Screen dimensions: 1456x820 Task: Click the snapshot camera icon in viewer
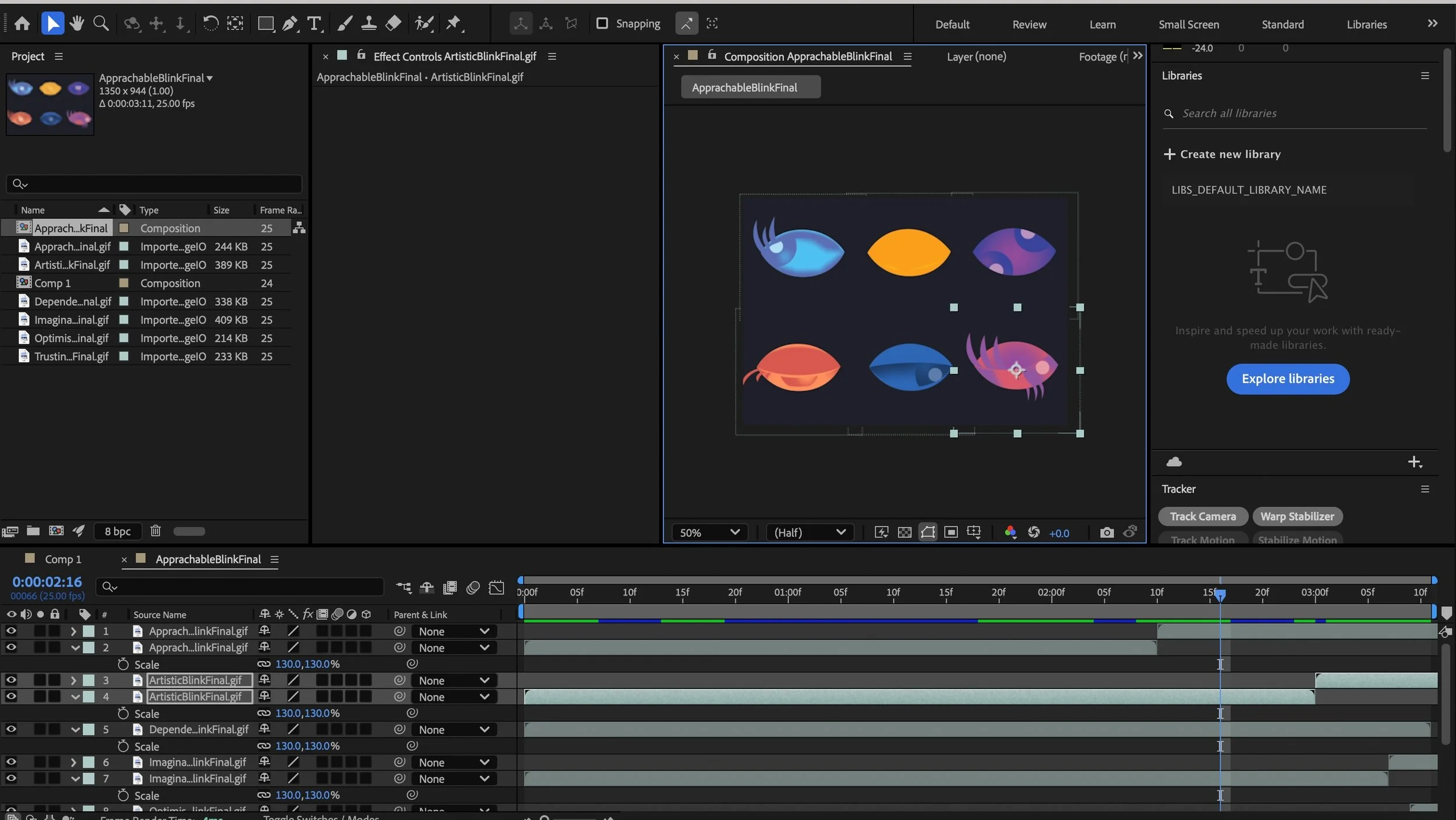[1107, 532]
